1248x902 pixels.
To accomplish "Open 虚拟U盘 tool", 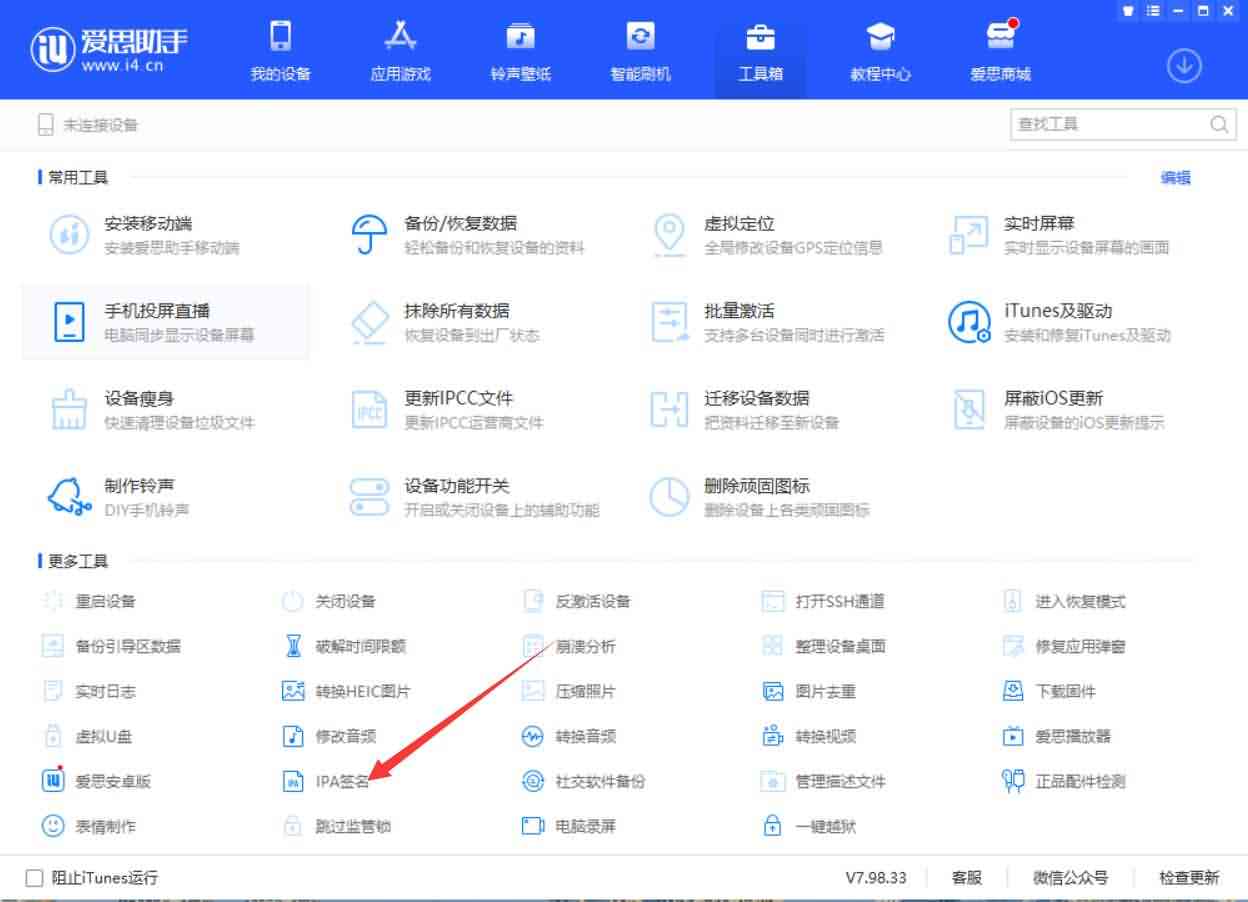I will 87,736.
